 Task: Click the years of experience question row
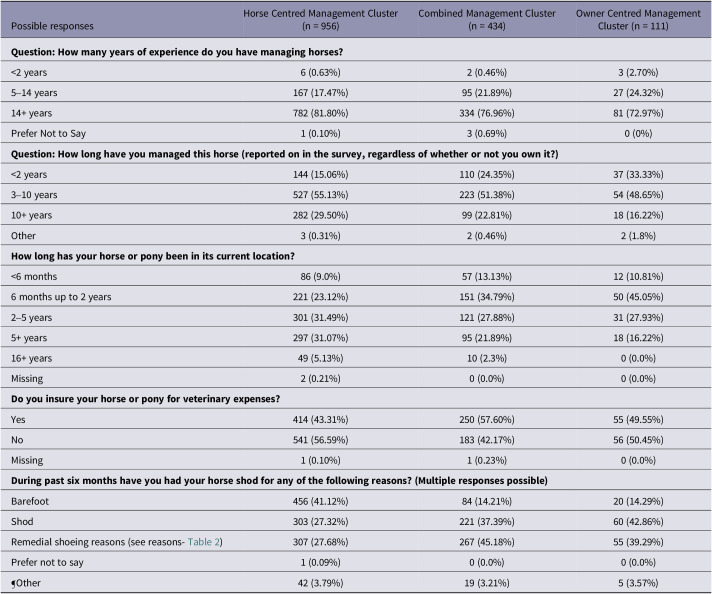pyautogui.click(x=356, y=52)
